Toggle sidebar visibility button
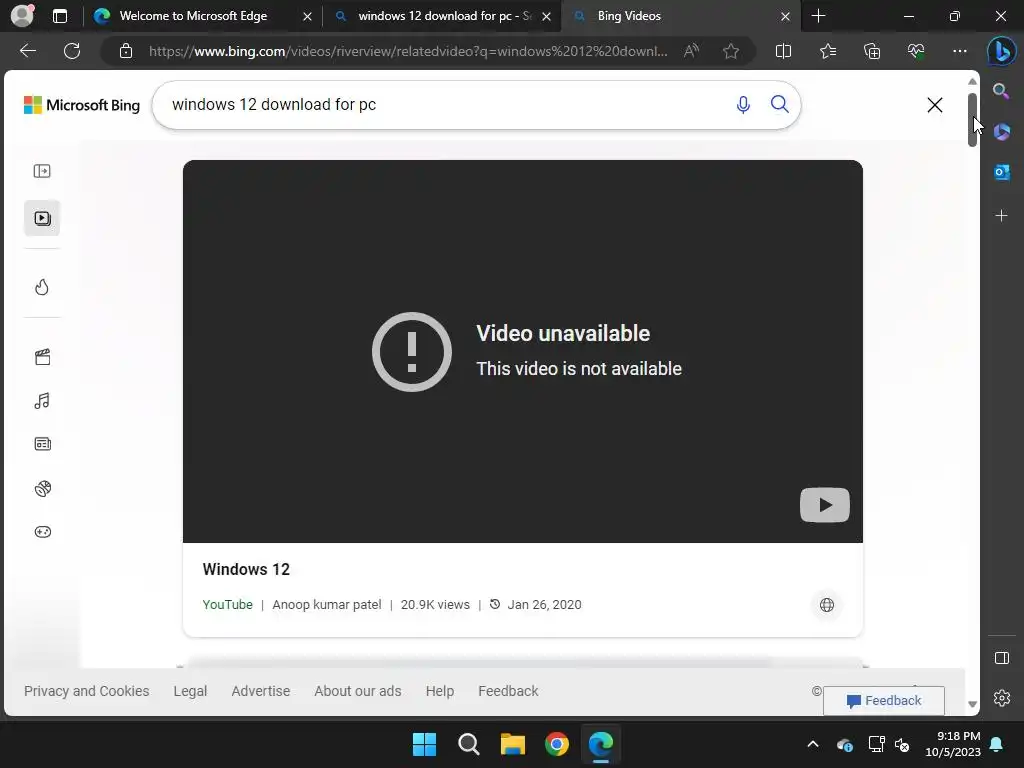 (1001, 658)
